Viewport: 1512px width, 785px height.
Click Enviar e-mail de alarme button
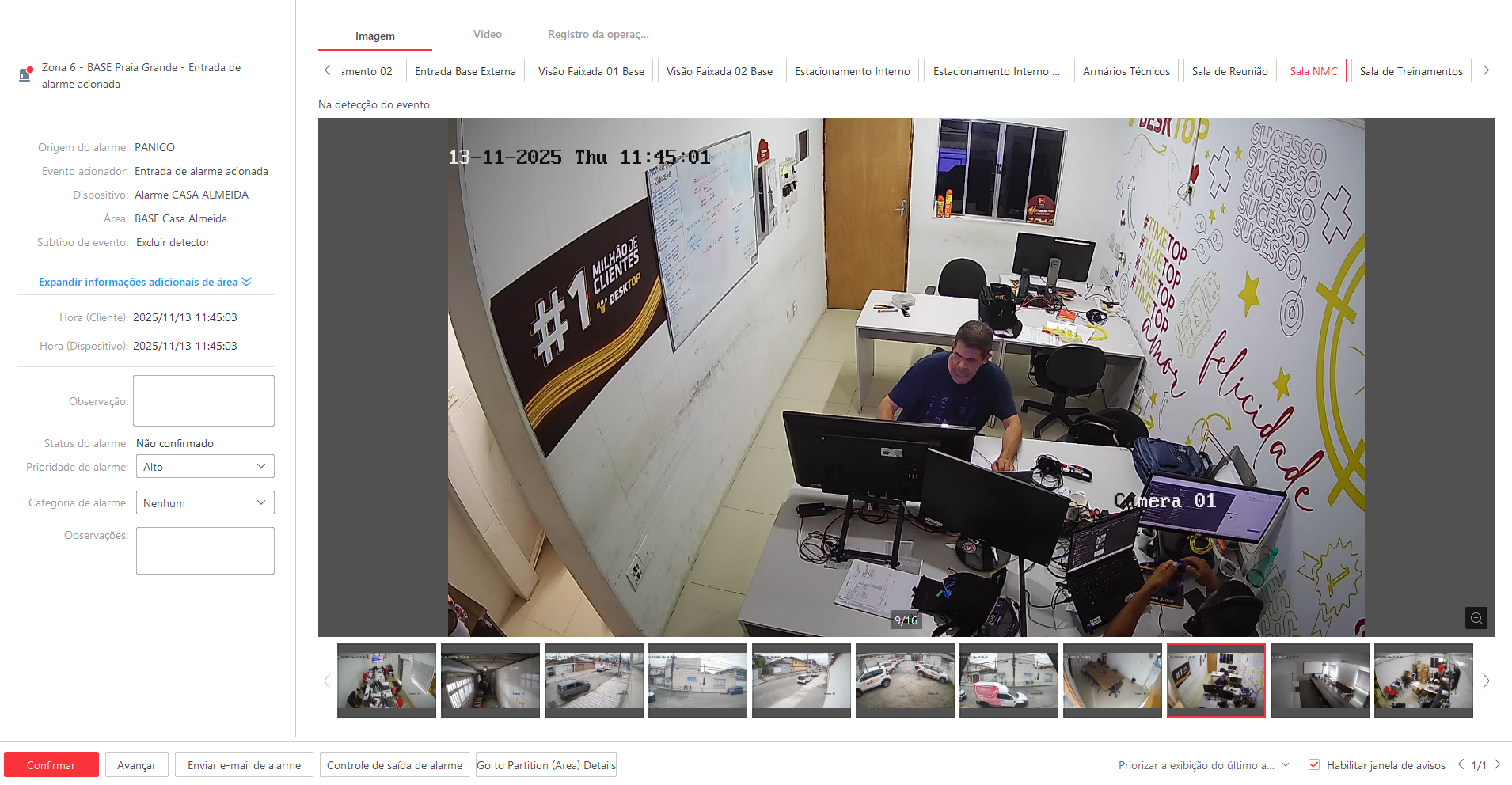point(244,765)
